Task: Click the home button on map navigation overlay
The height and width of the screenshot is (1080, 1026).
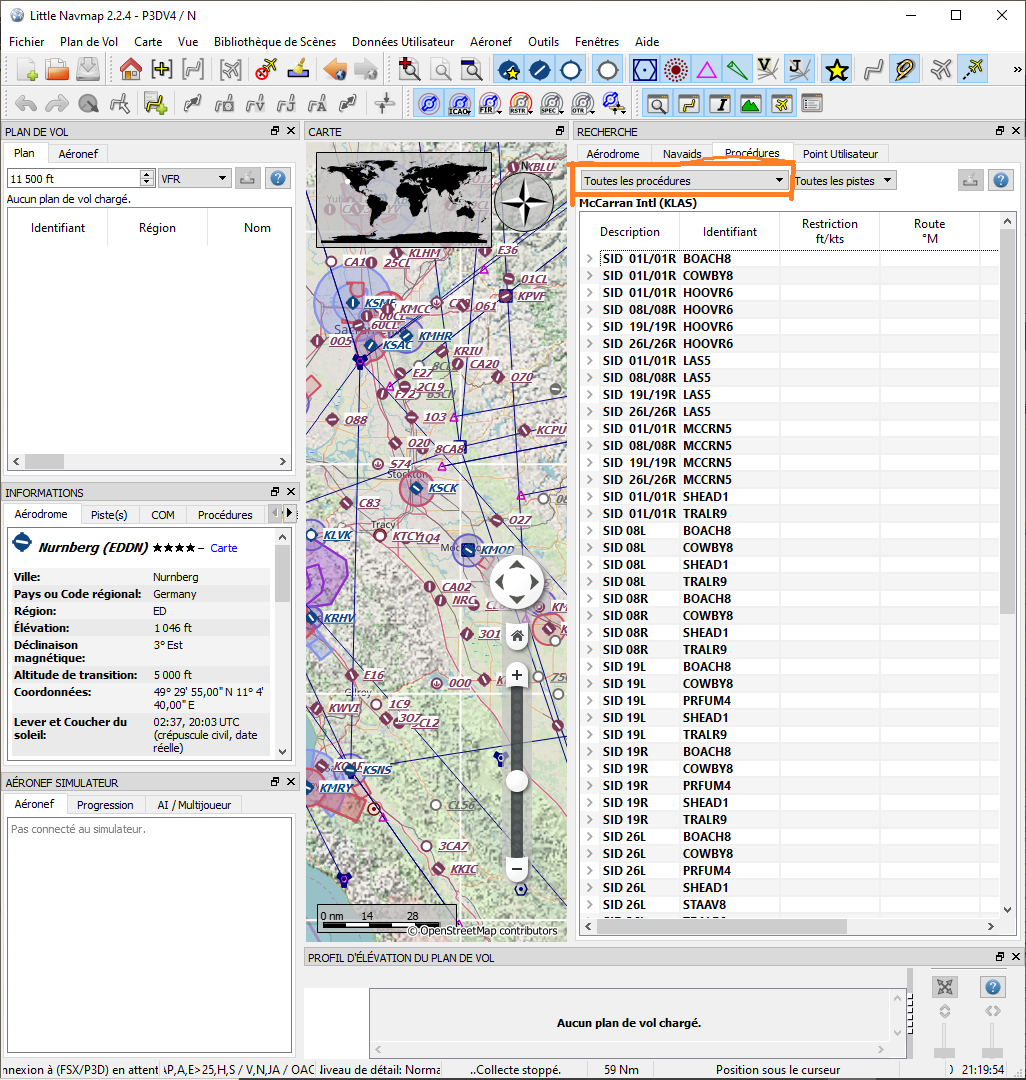Action: [517, 635]
